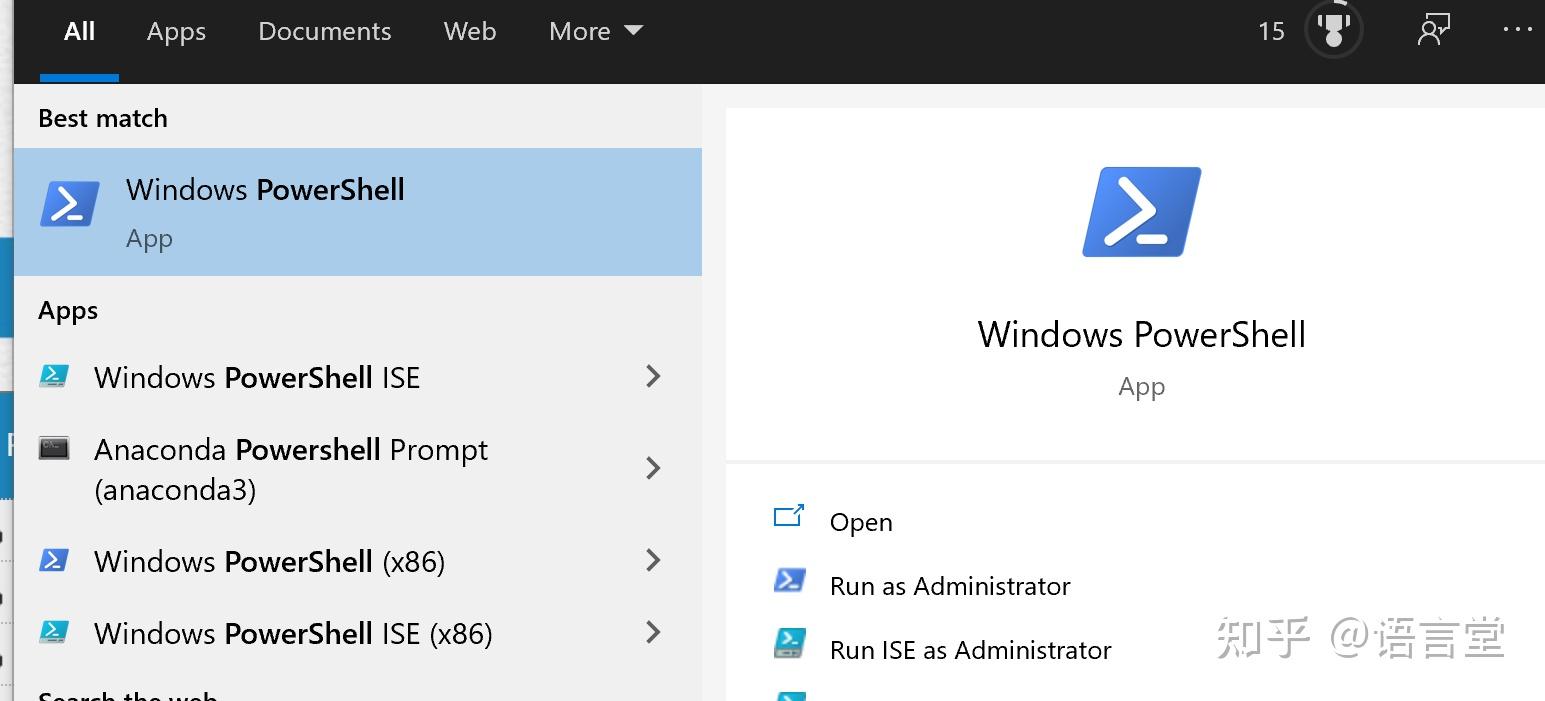Click the Apps section header in results
Viewport: 1545px width, 701px height.
pyautogui.click(x=68, y=311)
